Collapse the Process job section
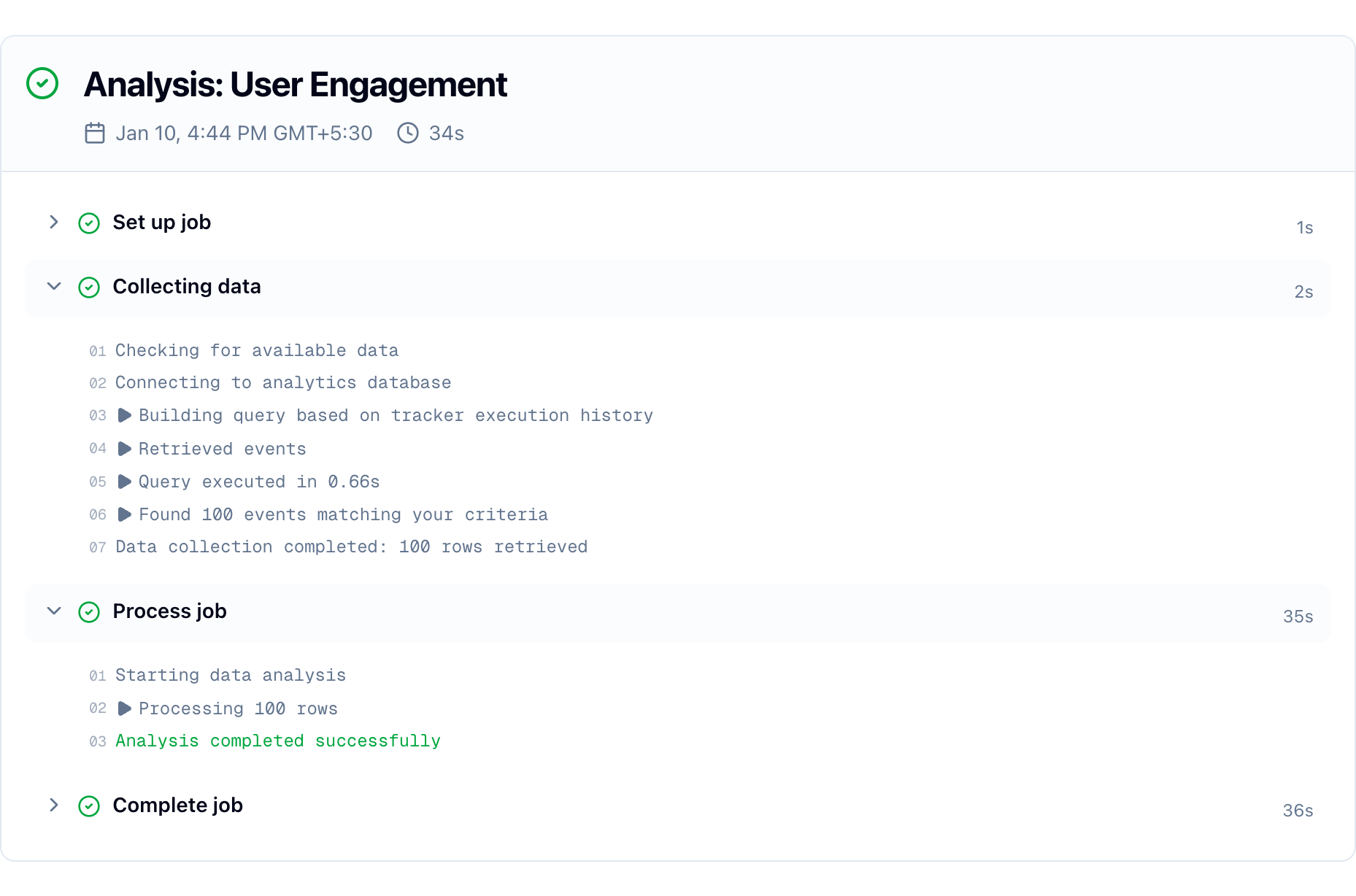The image size is (1356, 896). (54, 611)
